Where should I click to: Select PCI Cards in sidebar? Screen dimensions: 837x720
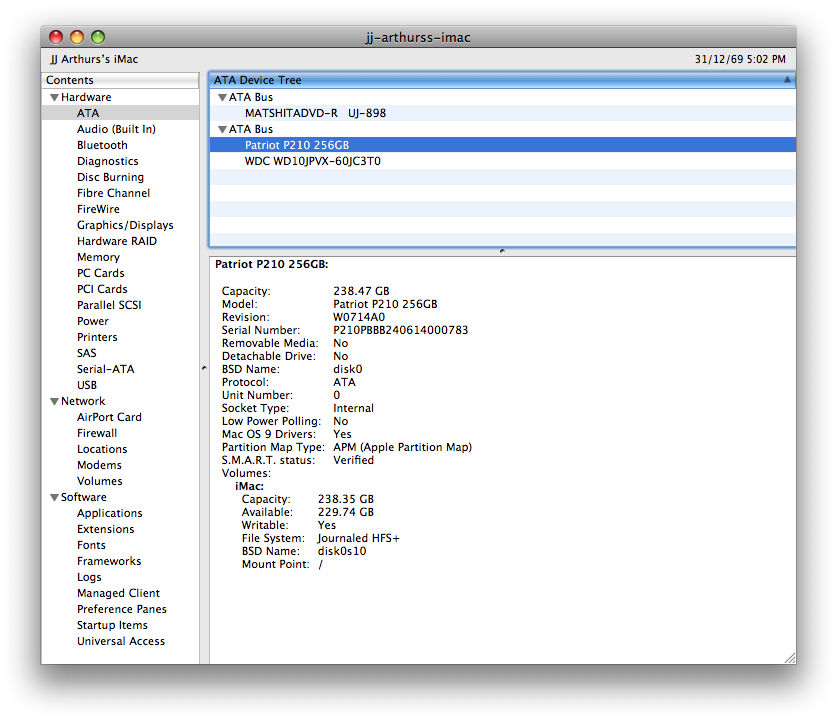click(x=102, y=289)
